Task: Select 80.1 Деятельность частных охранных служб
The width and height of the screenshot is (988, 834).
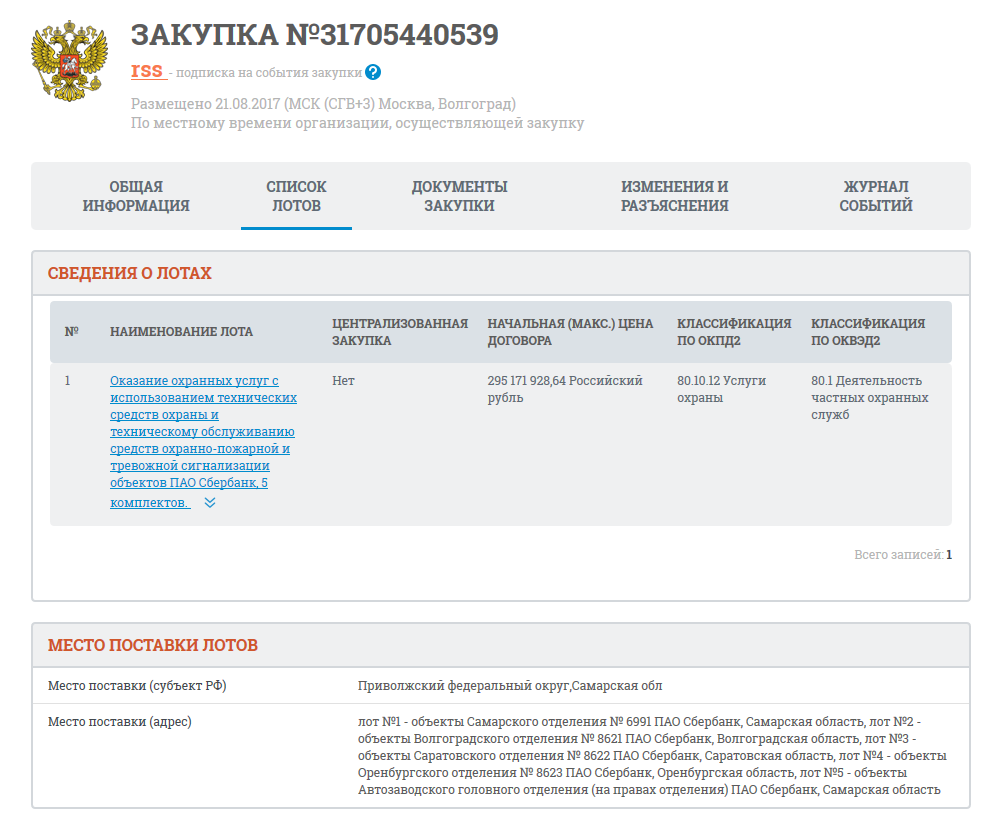Action: coord(870,397)
